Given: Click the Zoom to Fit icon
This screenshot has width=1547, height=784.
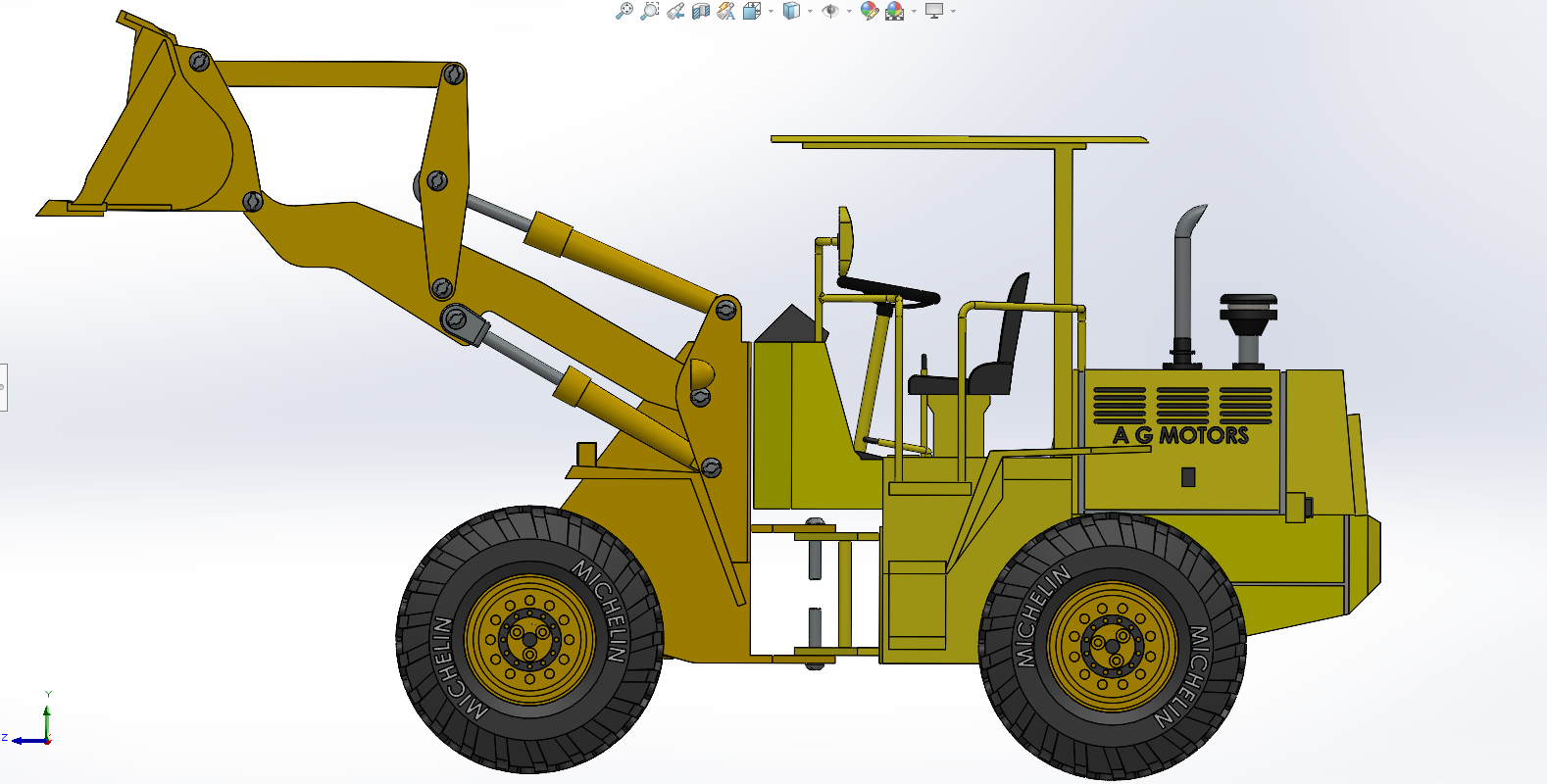Looking at the screenshot, I should (x=624, y=11).
